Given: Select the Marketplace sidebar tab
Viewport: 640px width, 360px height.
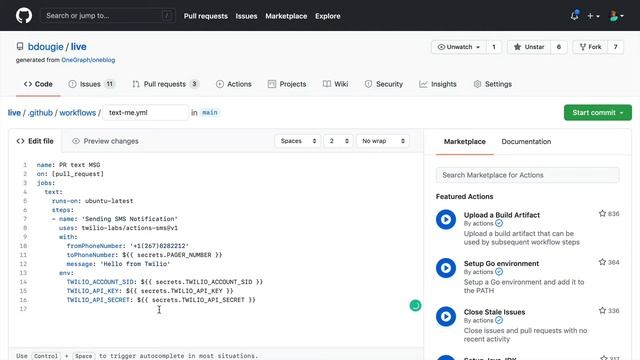Looking at the screenshot, I should pyautogui.click(x=464, y=142).
